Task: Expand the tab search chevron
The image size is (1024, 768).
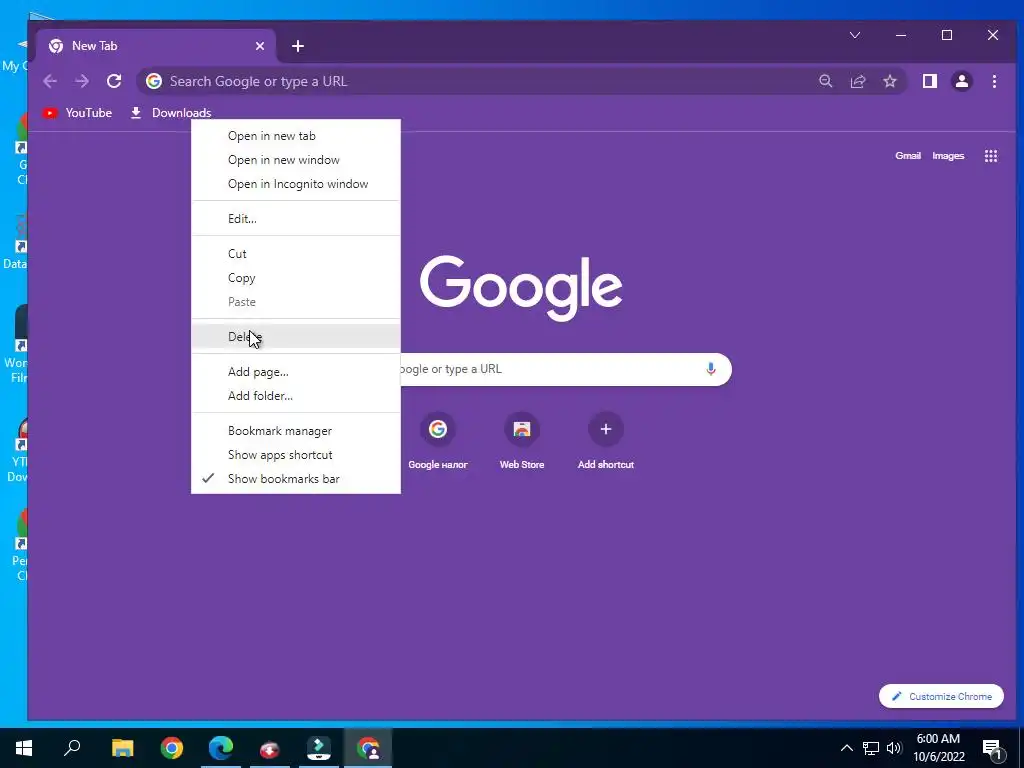Action: coord(855,35)
